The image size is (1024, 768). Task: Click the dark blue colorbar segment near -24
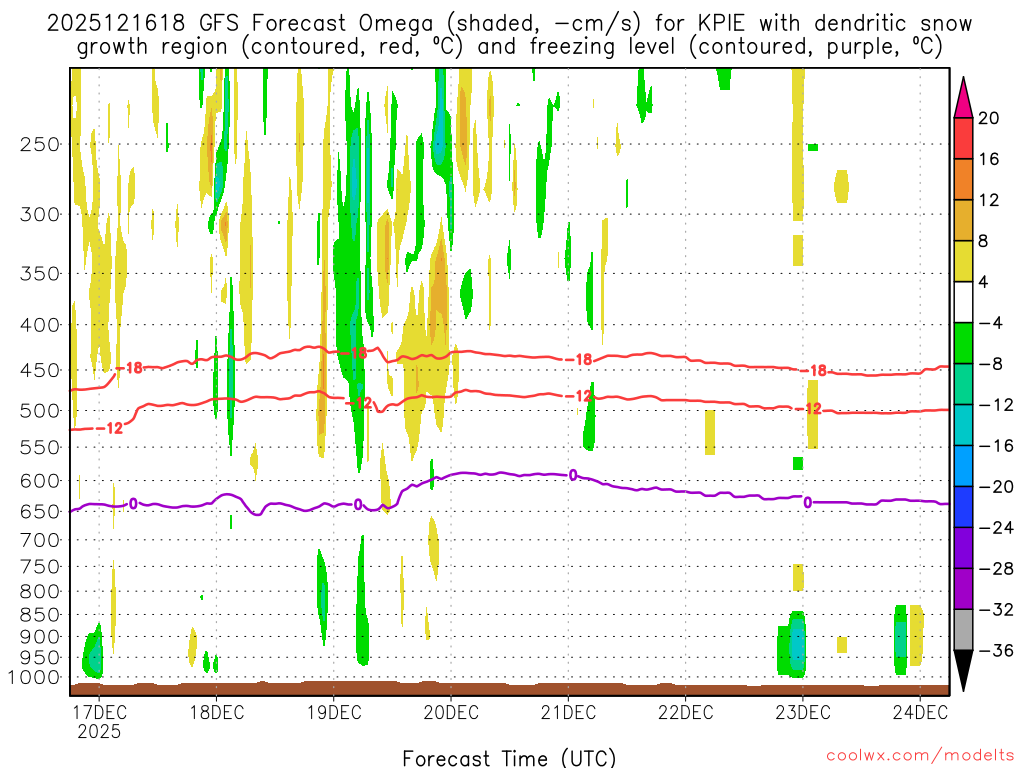point(963,507)
